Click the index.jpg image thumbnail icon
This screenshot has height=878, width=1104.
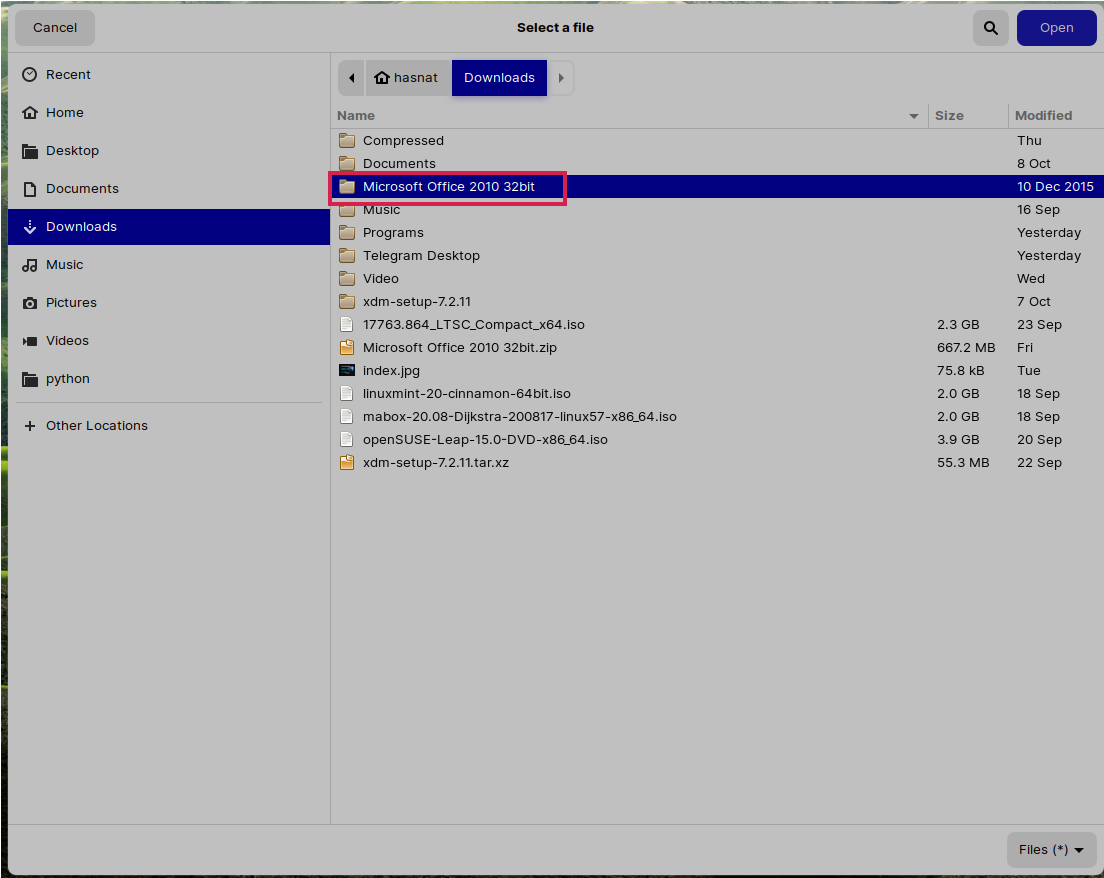coord(347,371)
